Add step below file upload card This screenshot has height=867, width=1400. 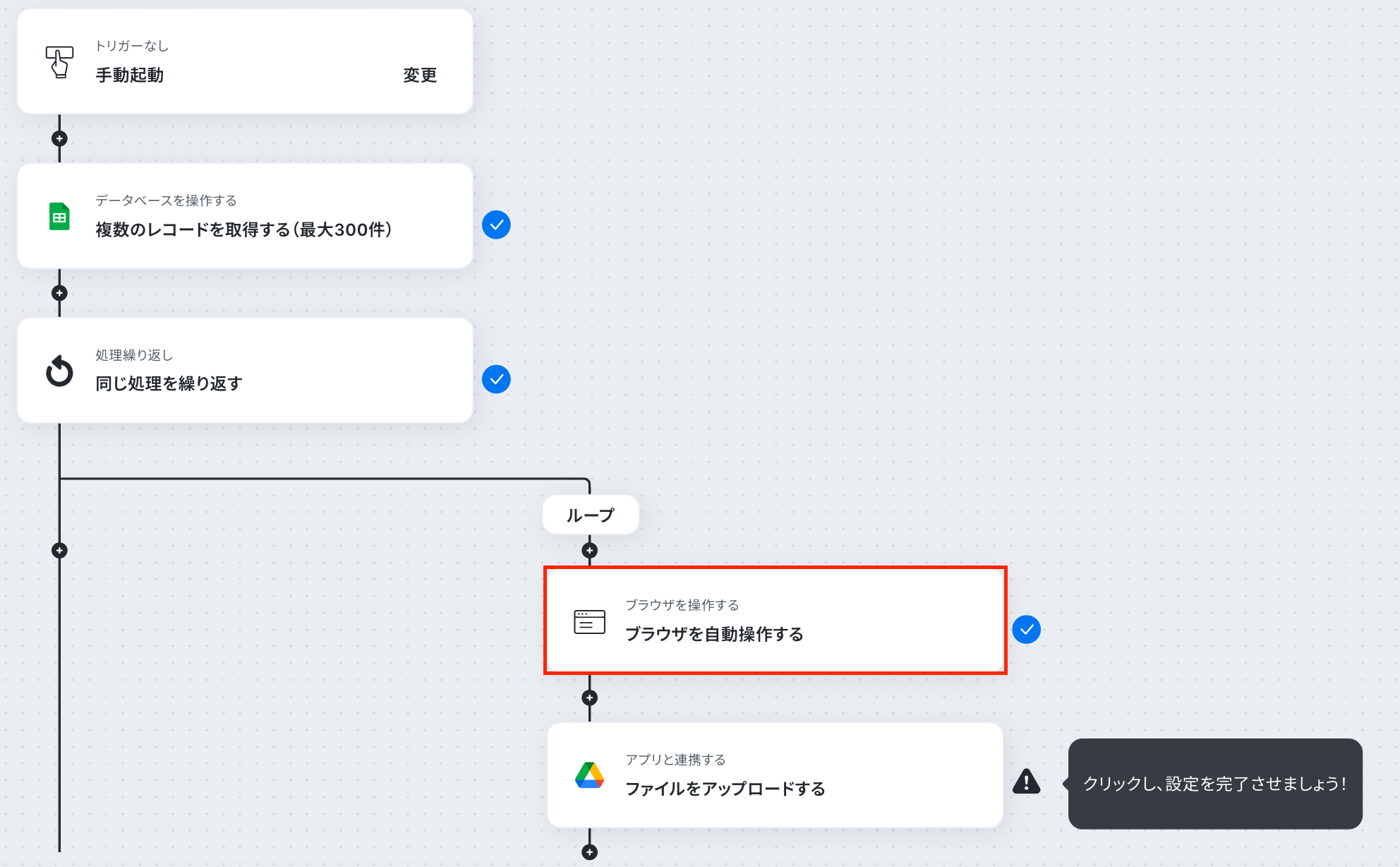point(589,852)
